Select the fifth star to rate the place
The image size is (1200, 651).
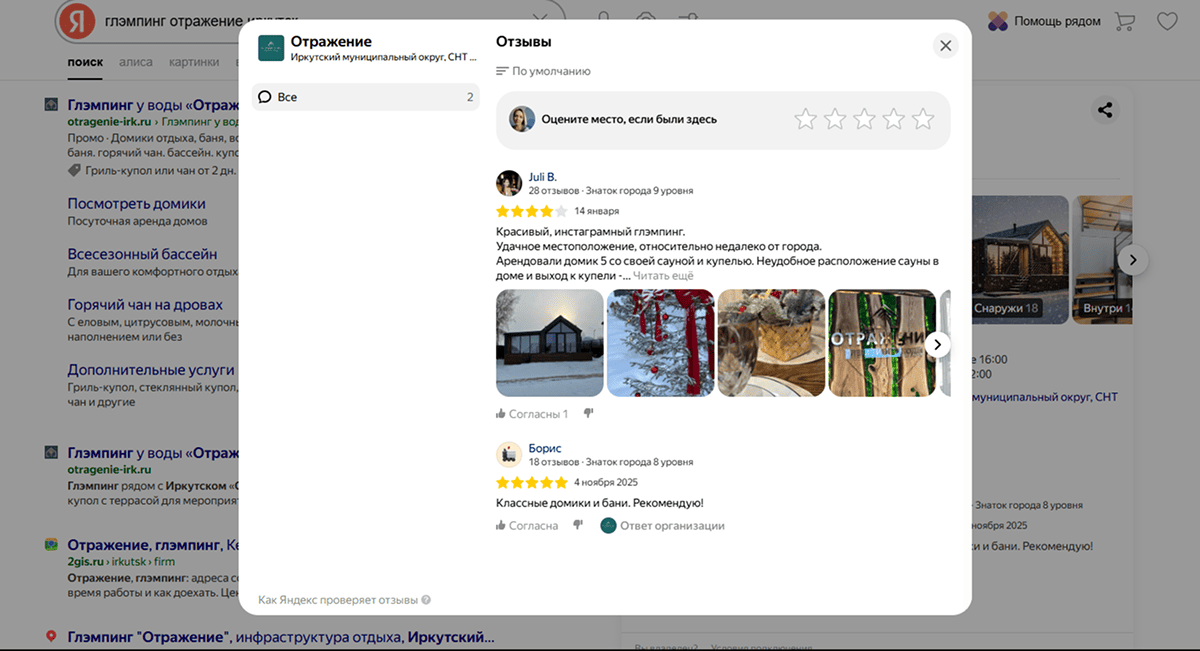point(922,118)
